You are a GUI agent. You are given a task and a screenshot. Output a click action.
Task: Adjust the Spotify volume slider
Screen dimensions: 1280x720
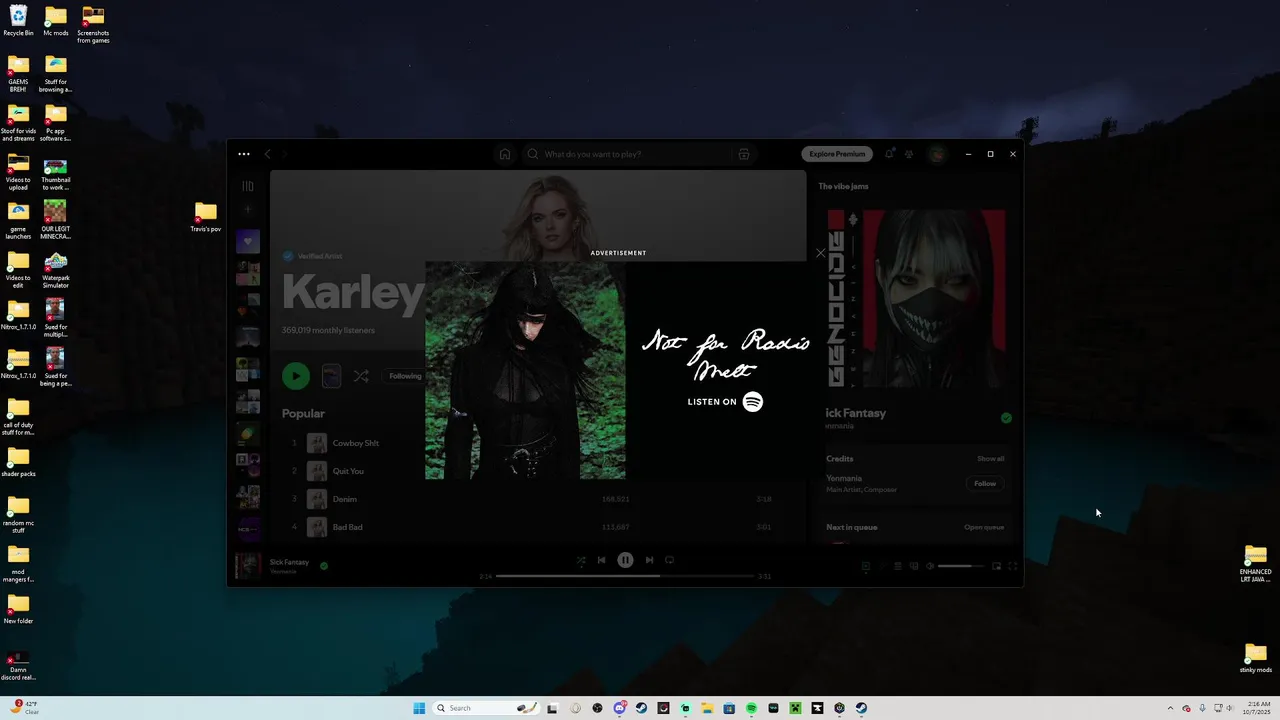point(961,566)
